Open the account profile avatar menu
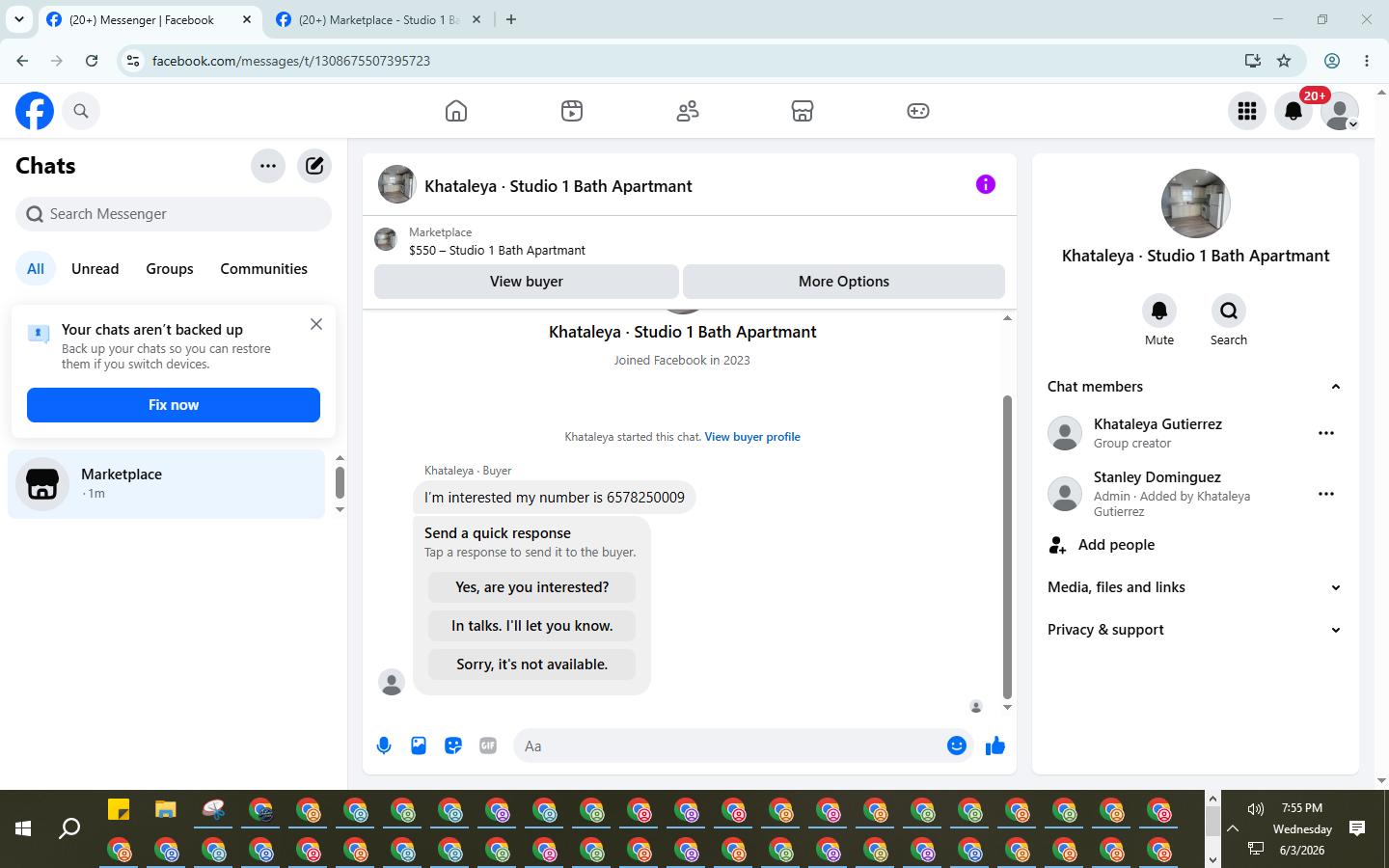 (x=1340, y=111)
